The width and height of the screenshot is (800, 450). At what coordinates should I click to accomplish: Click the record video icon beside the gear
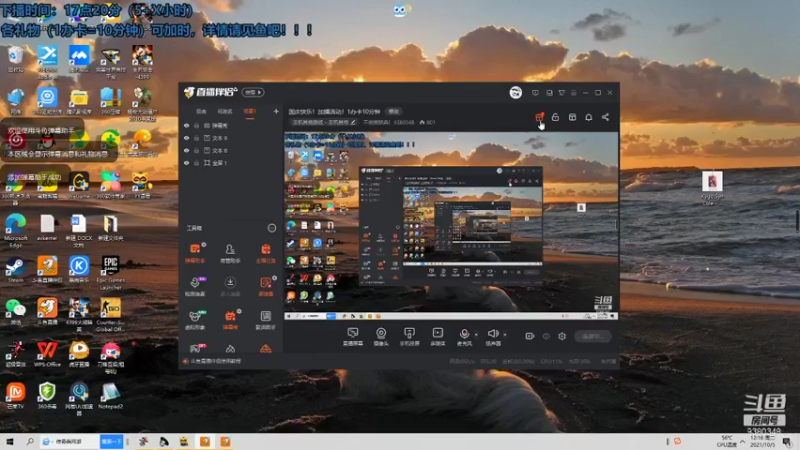pyautogui.click(x=530, y=336)
